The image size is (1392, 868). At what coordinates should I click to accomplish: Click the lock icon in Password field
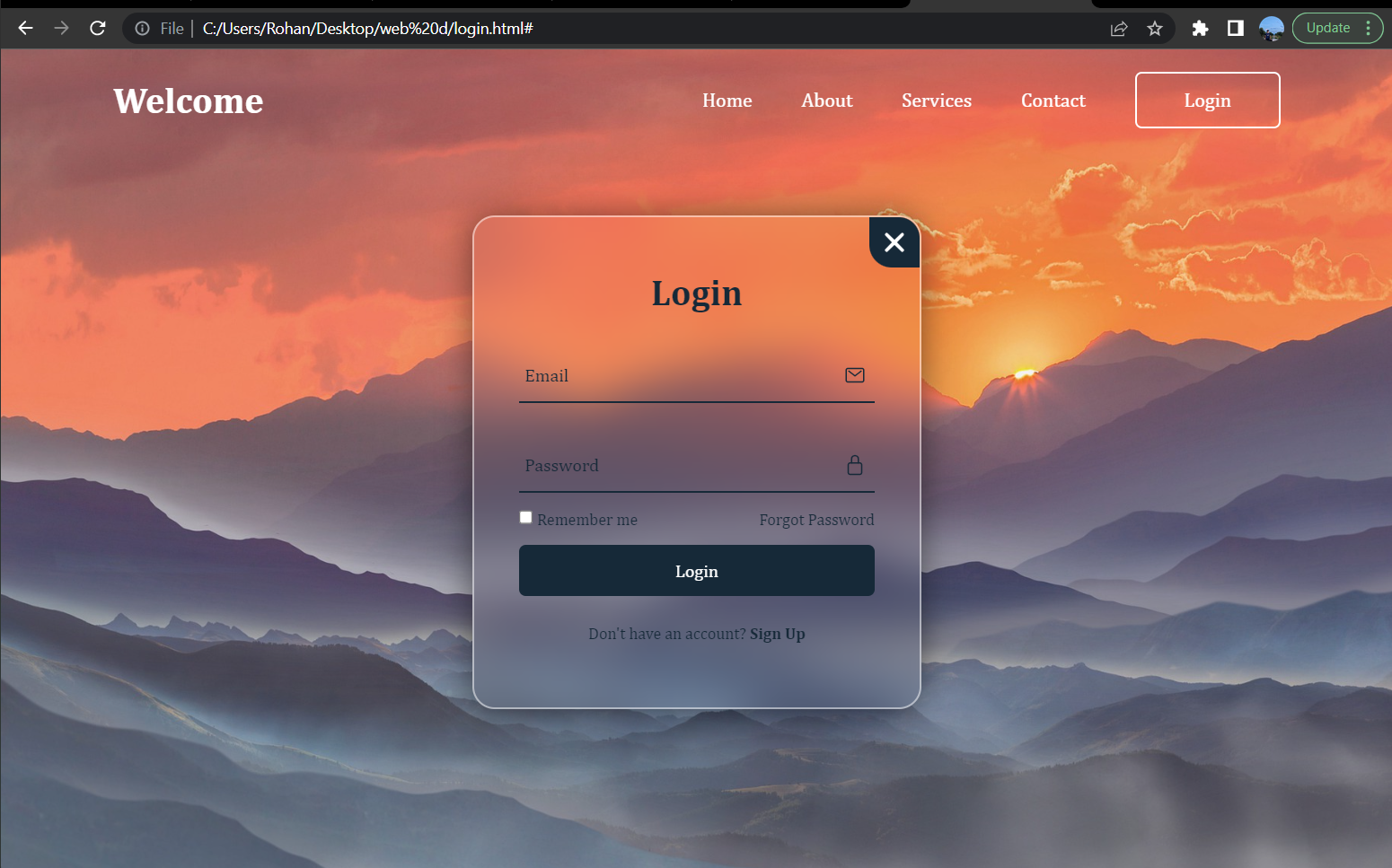pos(854,465)
